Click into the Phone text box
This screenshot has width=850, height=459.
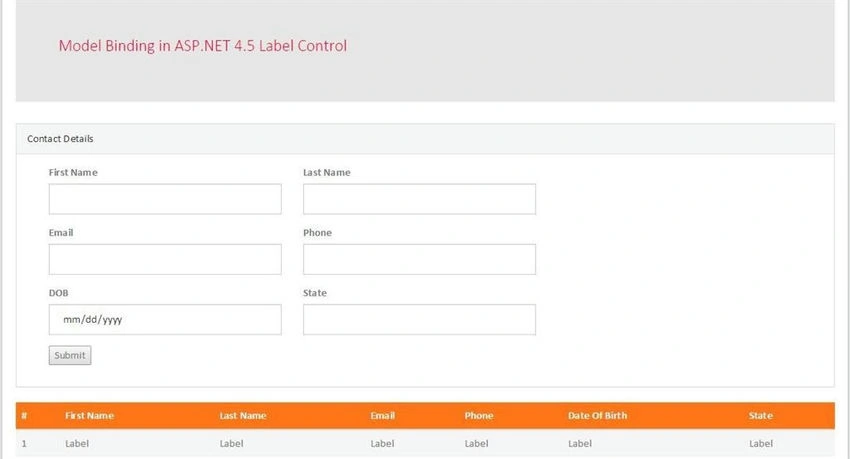(419, 259)
